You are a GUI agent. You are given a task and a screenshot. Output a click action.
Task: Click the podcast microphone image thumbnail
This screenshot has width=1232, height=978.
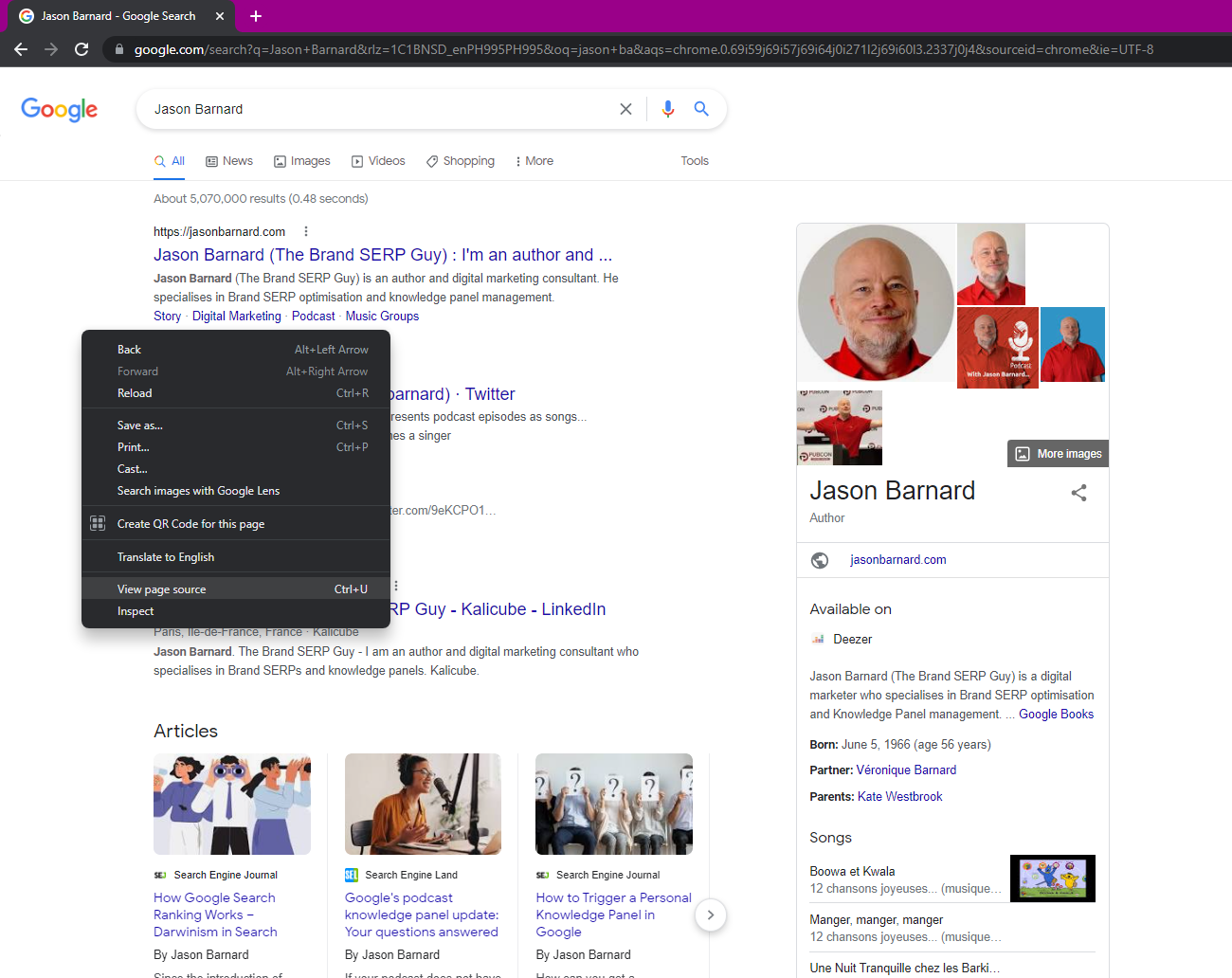click(x=998, y=347)
